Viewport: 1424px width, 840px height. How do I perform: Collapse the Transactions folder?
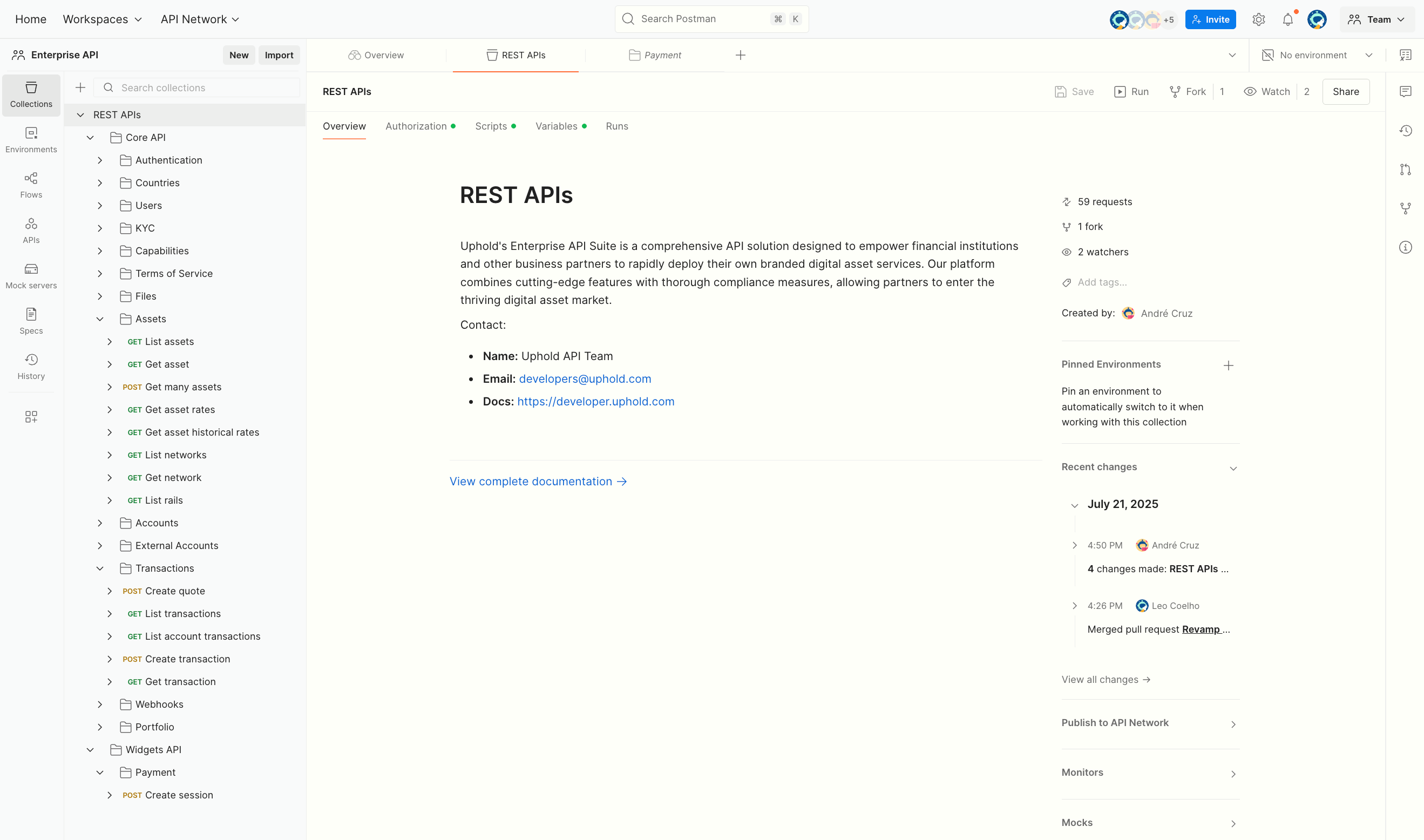(100, 568)
